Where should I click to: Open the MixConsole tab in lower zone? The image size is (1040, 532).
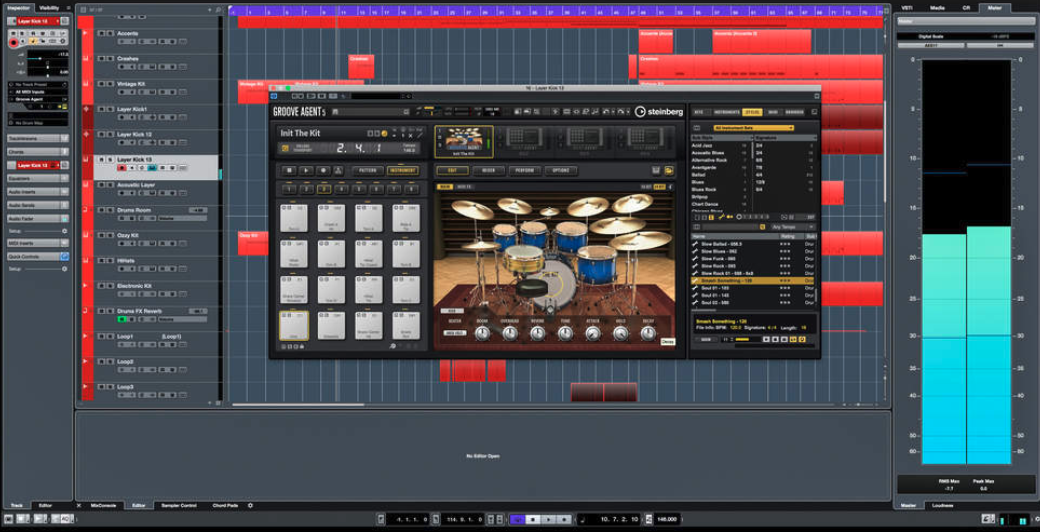click(x=103, y=505)
